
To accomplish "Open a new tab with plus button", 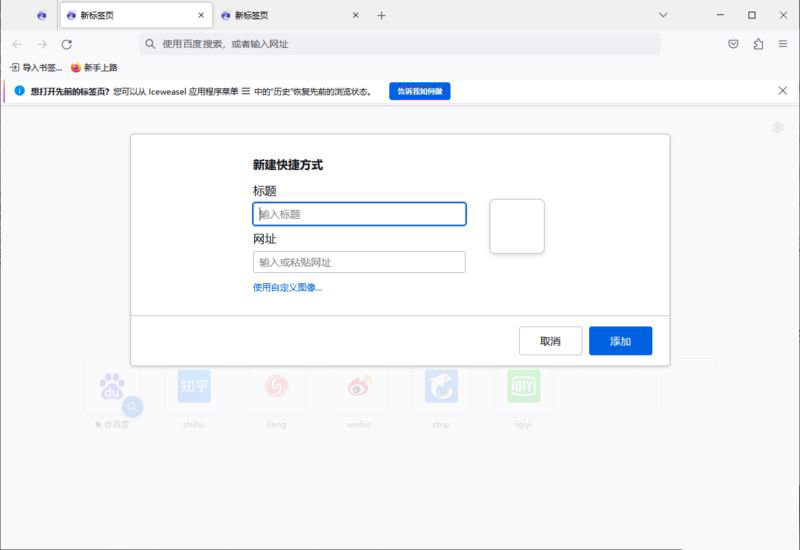I will 382,16.
